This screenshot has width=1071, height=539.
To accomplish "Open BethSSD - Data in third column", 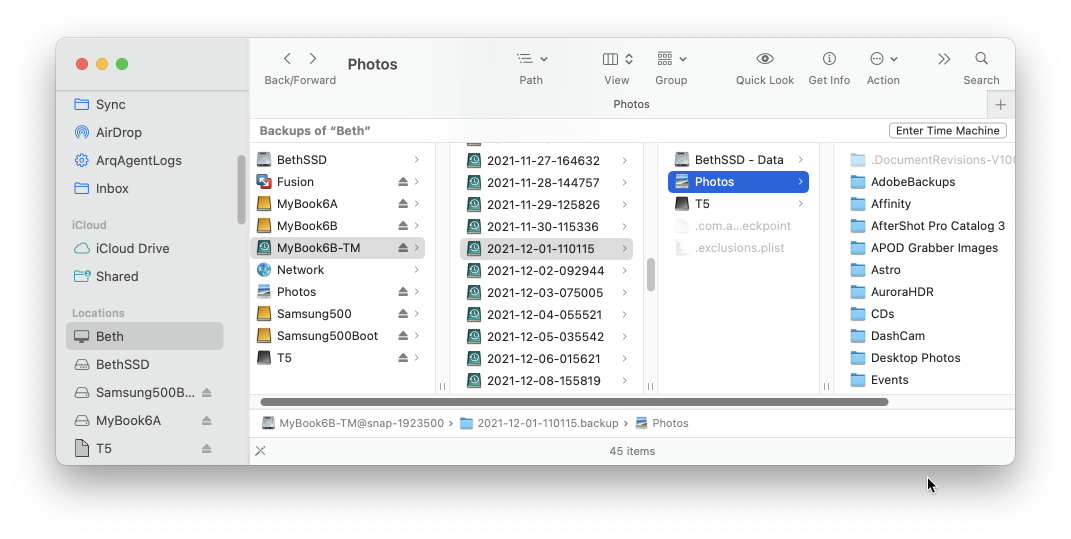I will coord(738,160).
